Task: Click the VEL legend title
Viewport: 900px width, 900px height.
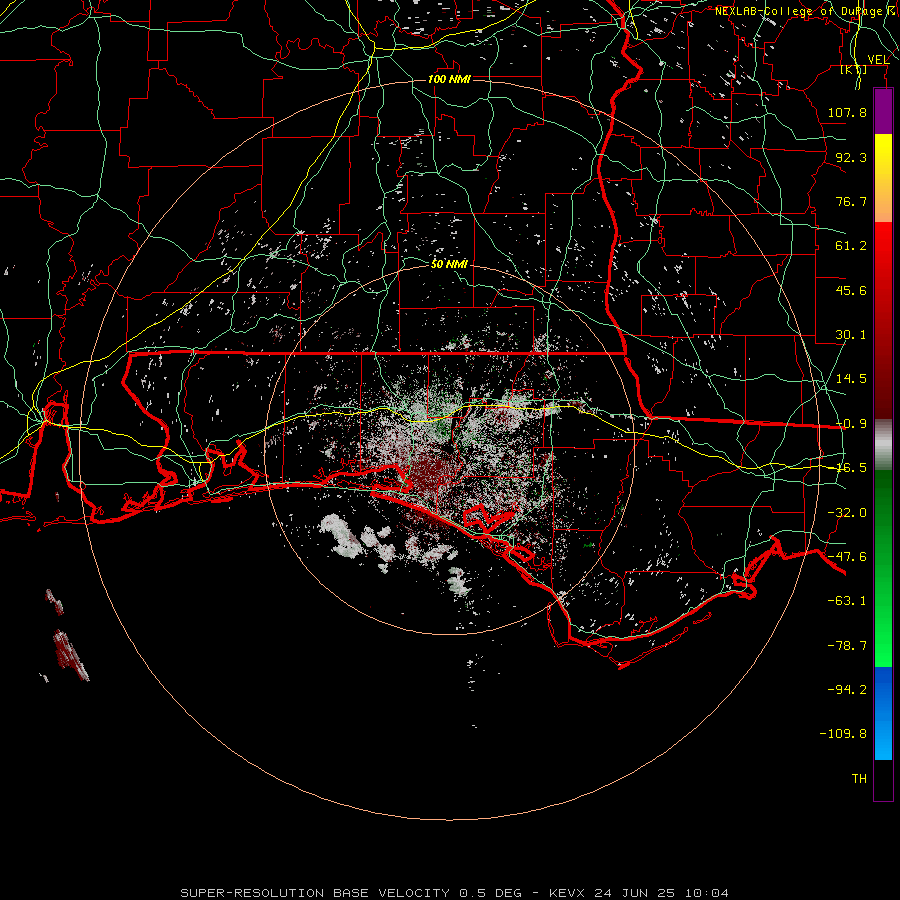Action: click(x=878, y=60)
